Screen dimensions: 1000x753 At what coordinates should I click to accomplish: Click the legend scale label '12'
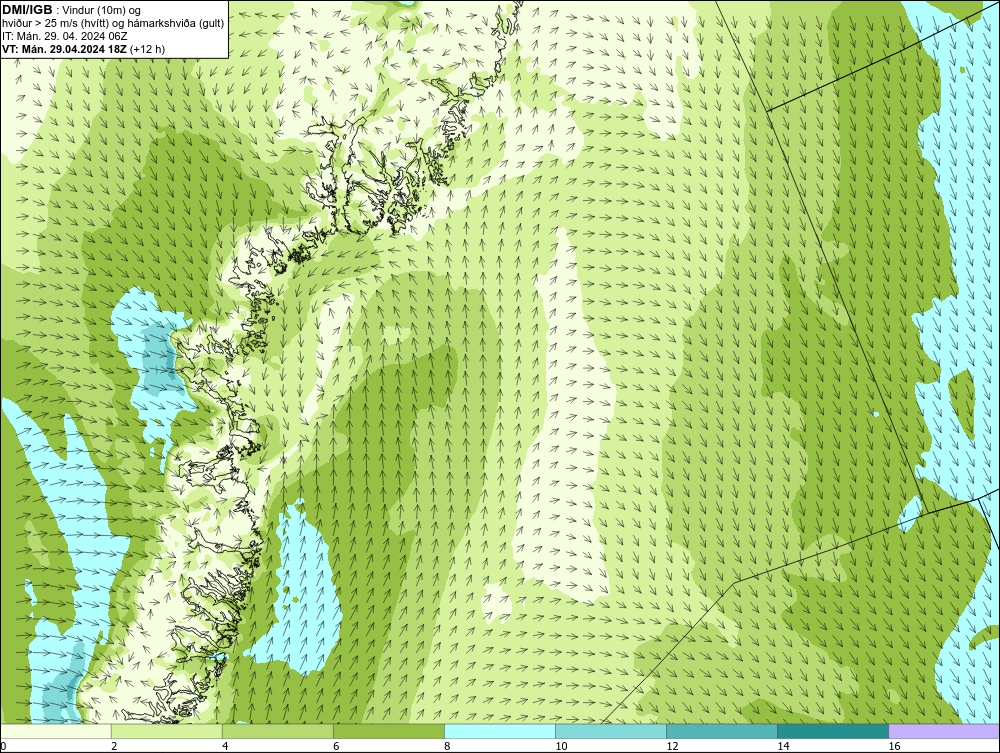click(672, 746)
